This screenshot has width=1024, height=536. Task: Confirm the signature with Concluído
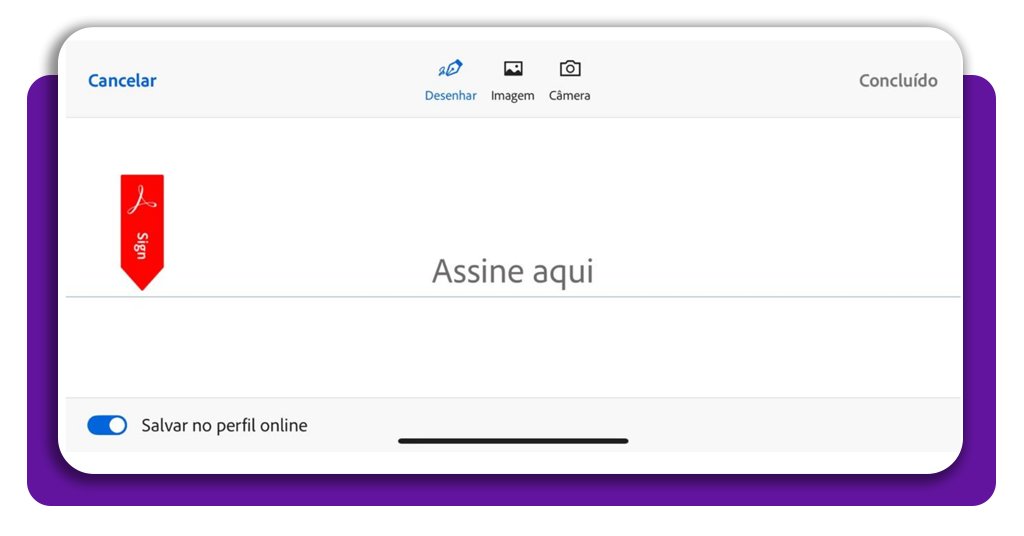click(898, 81)
